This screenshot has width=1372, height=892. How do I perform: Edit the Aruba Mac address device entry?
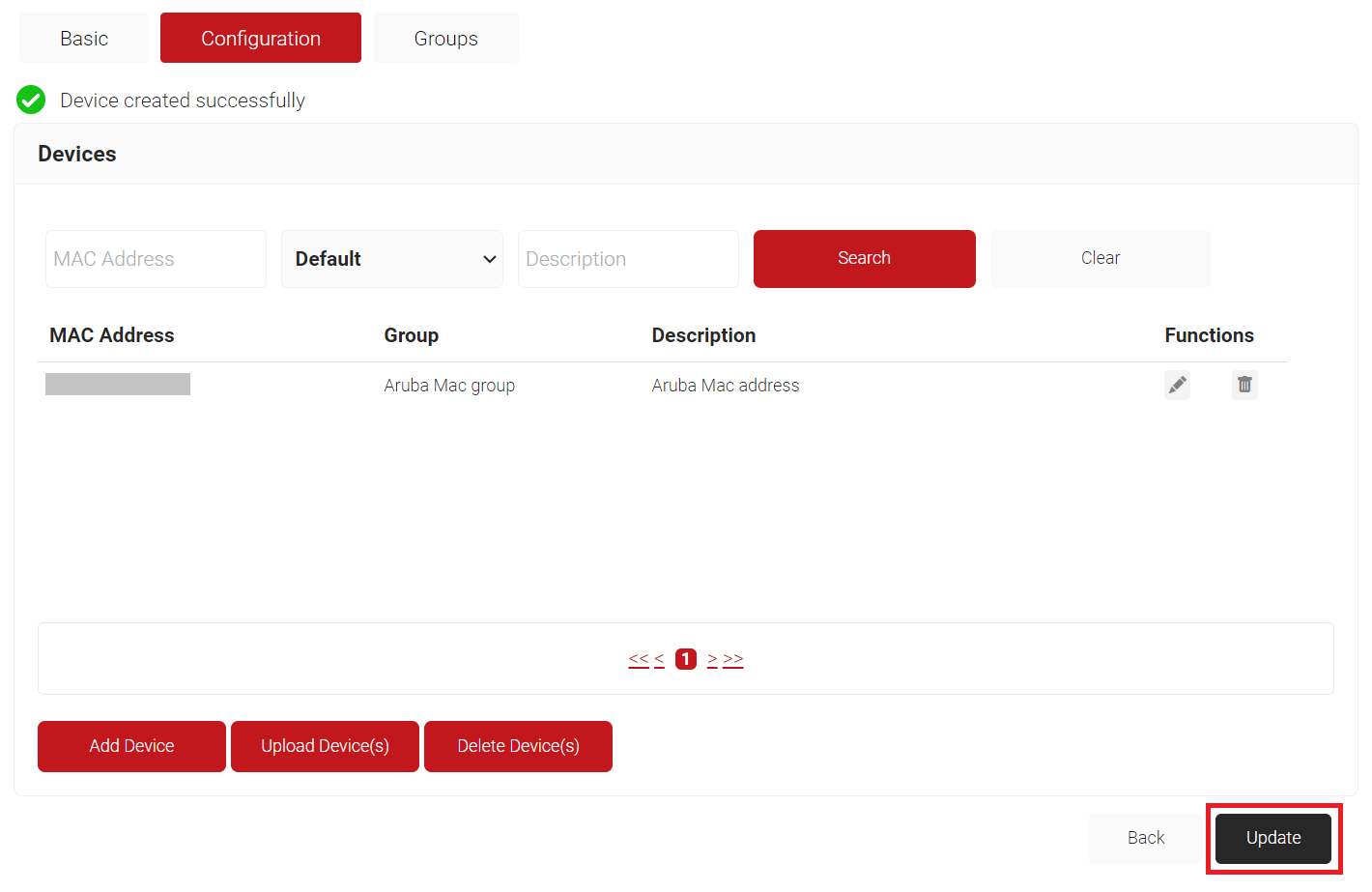tap(1177, 385)
